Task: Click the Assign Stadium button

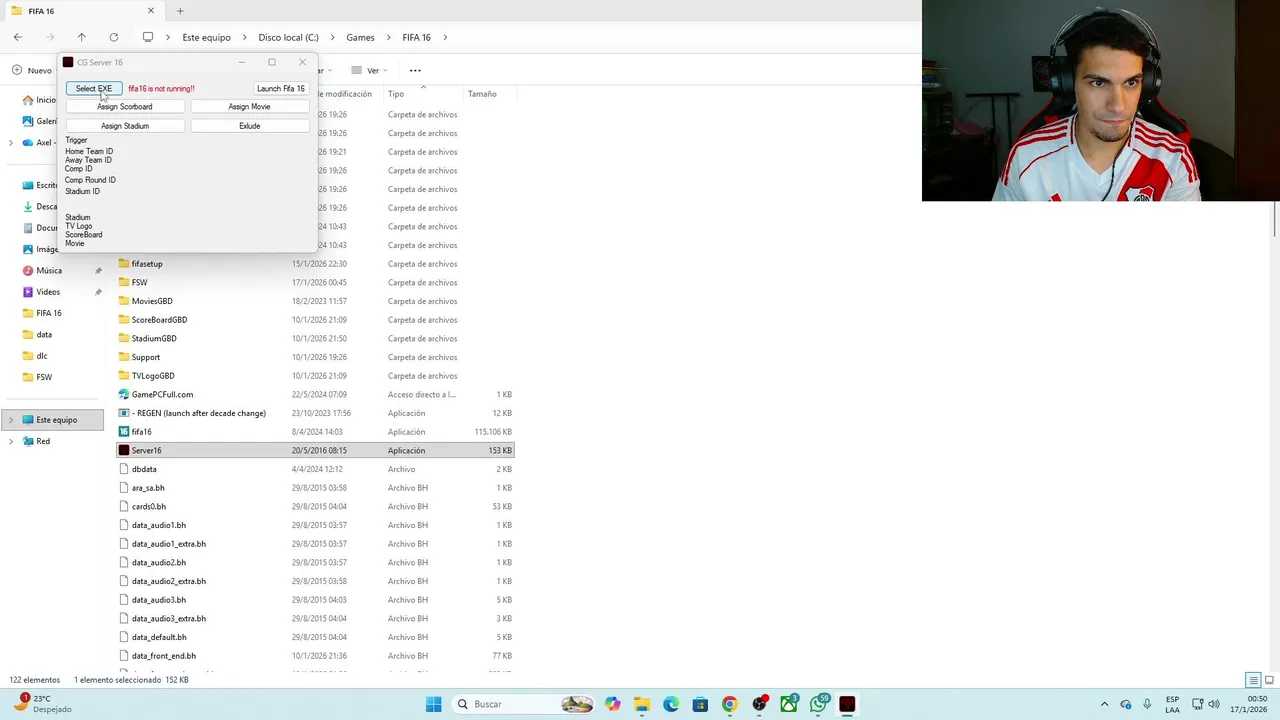Action: 125,126
